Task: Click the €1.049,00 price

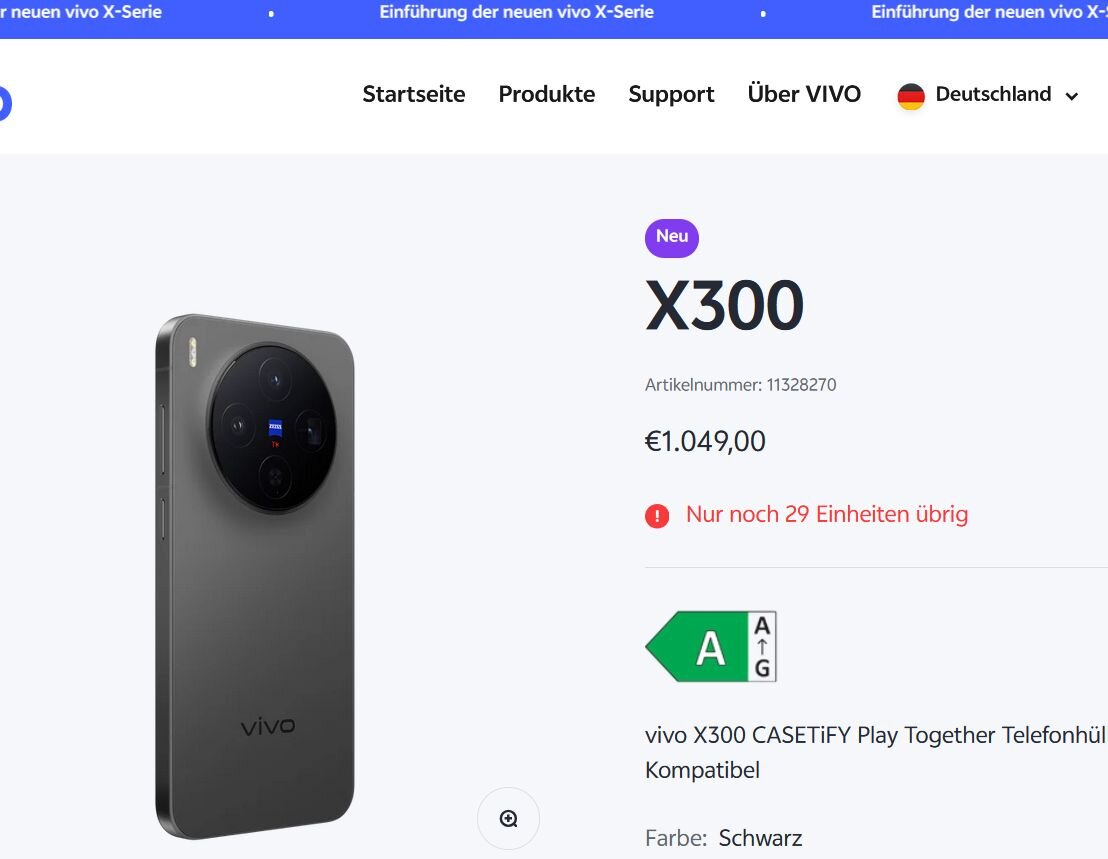Action: pyautogui.click(x=706, y=441)
